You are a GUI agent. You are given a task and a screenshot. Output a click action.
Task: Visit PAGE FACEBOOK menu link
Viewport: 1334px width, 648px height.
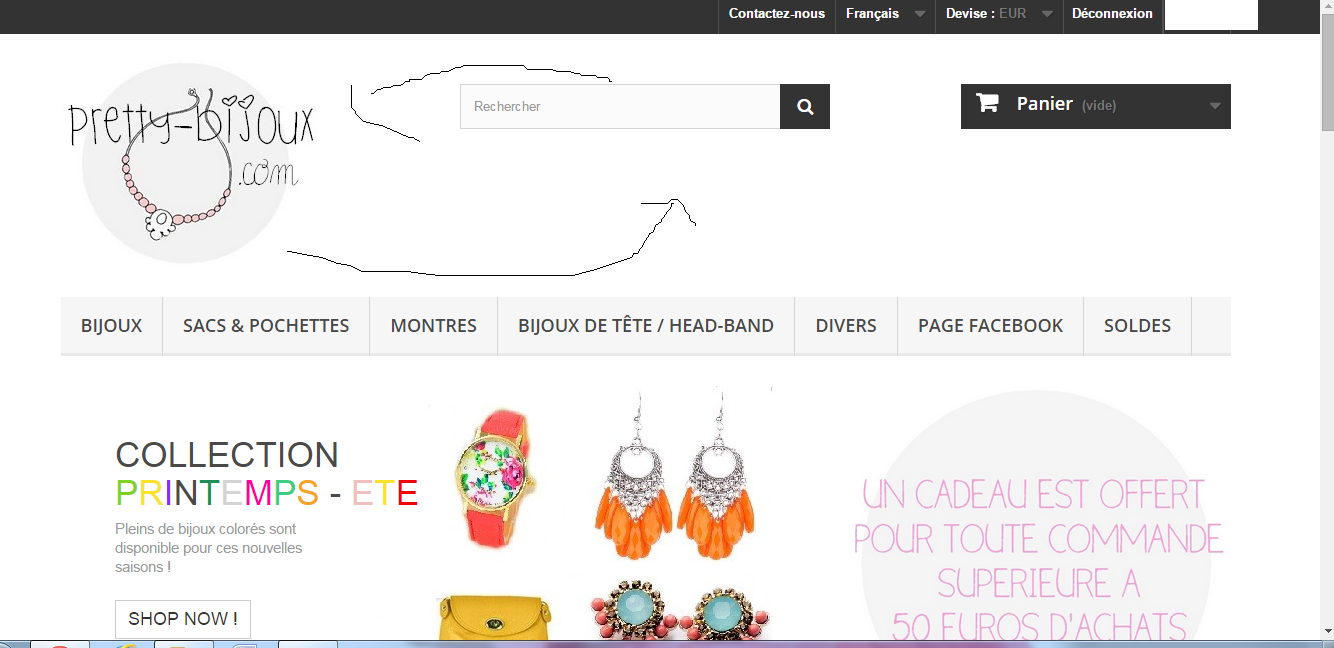[990, 326]
